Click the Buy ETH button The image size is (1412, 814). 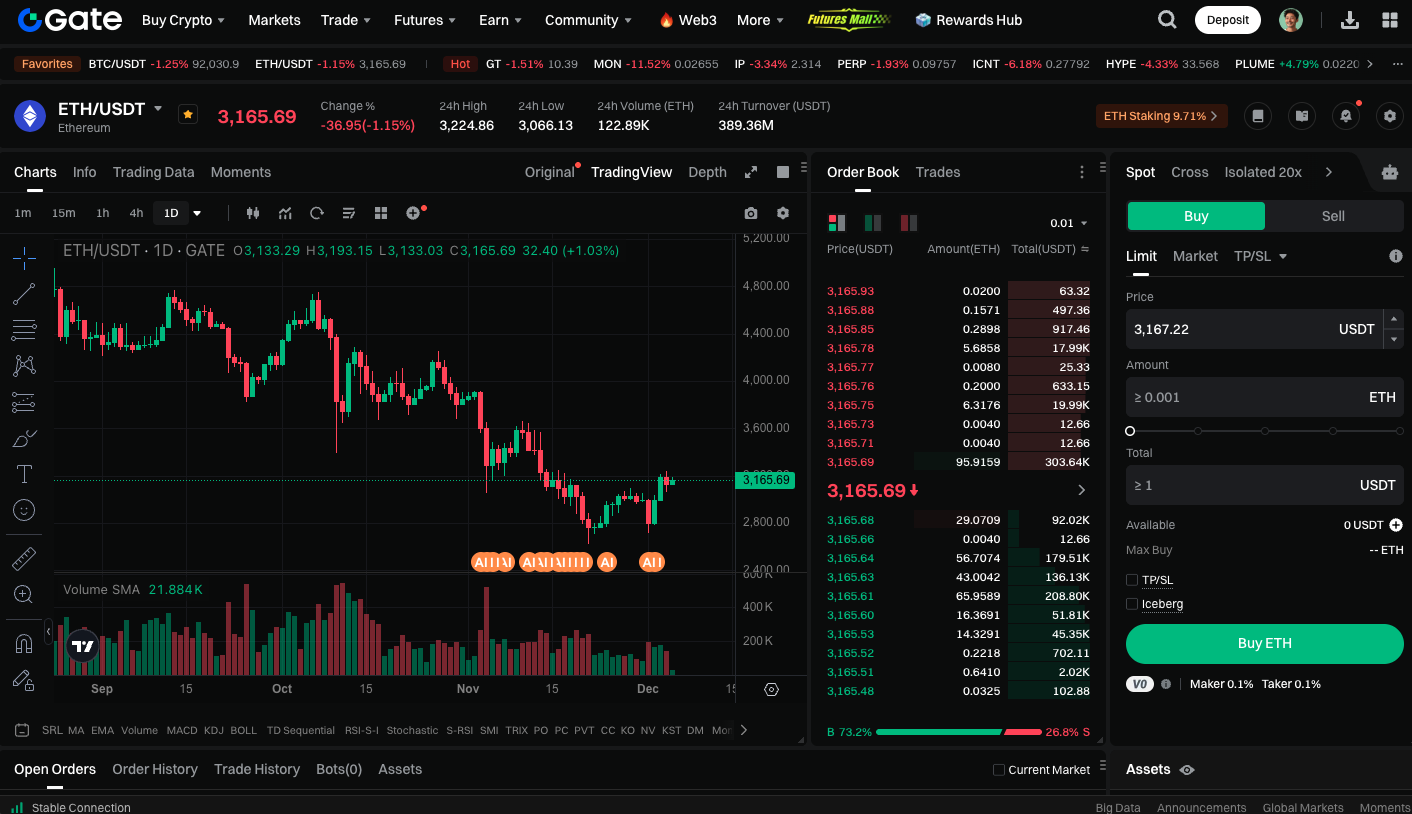[x=1265, y=644]
